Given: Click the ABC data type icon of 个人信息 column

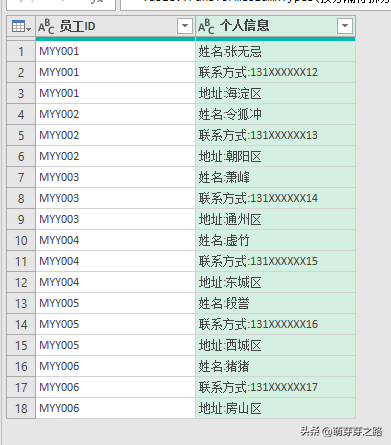Looking at the screenshot, I should click(206, 26).
